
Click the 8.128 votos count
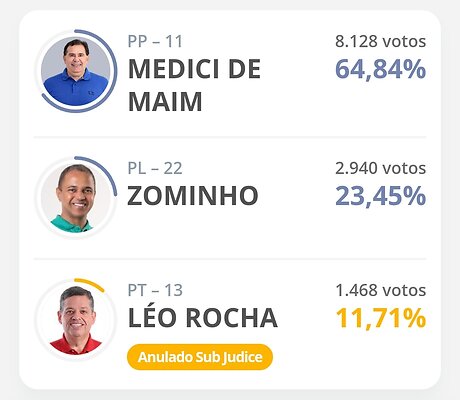coord(380,42)
